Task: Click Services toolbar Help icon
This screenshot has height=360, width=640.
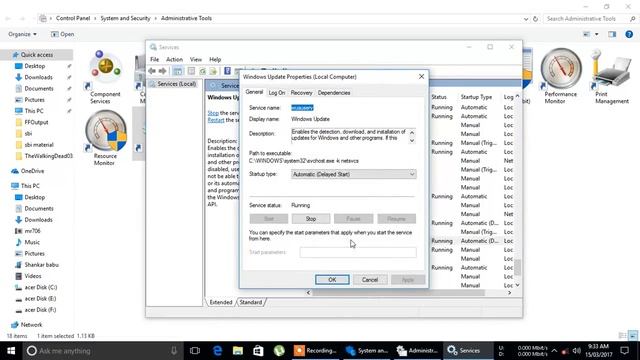Action: (227, 71)
